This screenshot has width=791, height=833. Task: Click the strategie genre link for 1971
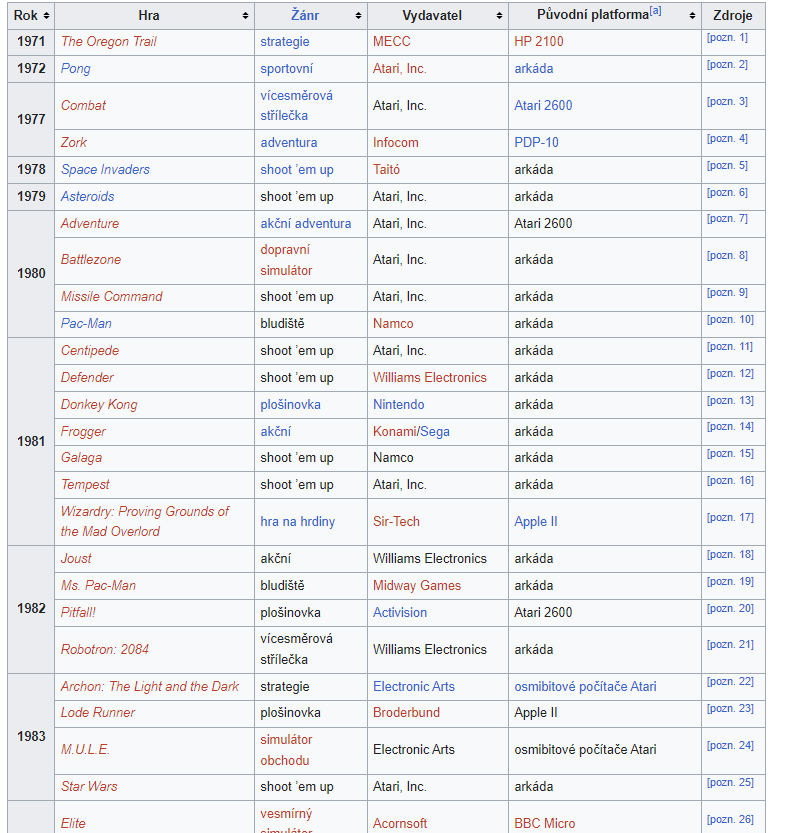(285, 41)
